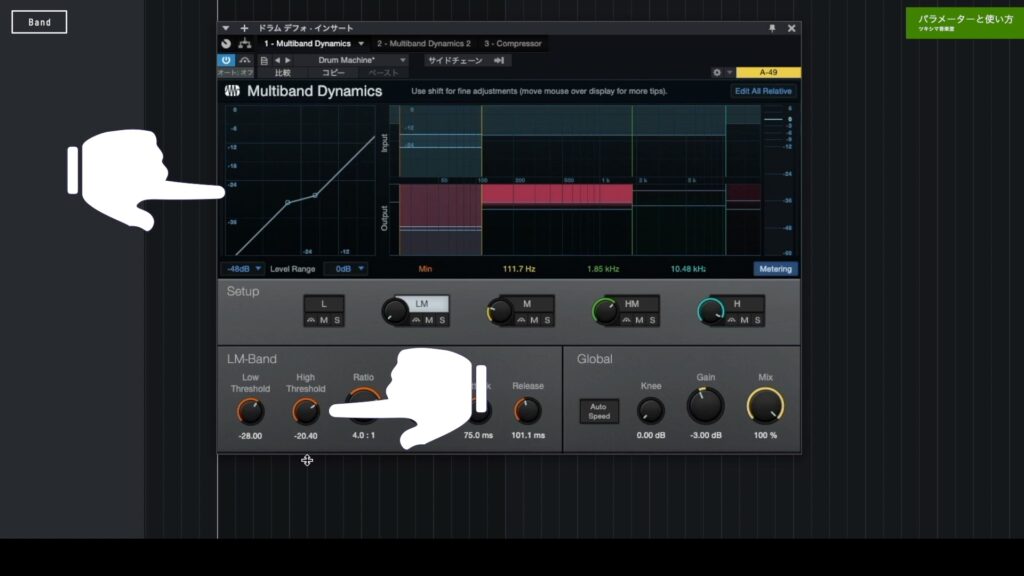Open the 0dB level range dropdown
This screenshot has width=1024, height=576.
346,268
